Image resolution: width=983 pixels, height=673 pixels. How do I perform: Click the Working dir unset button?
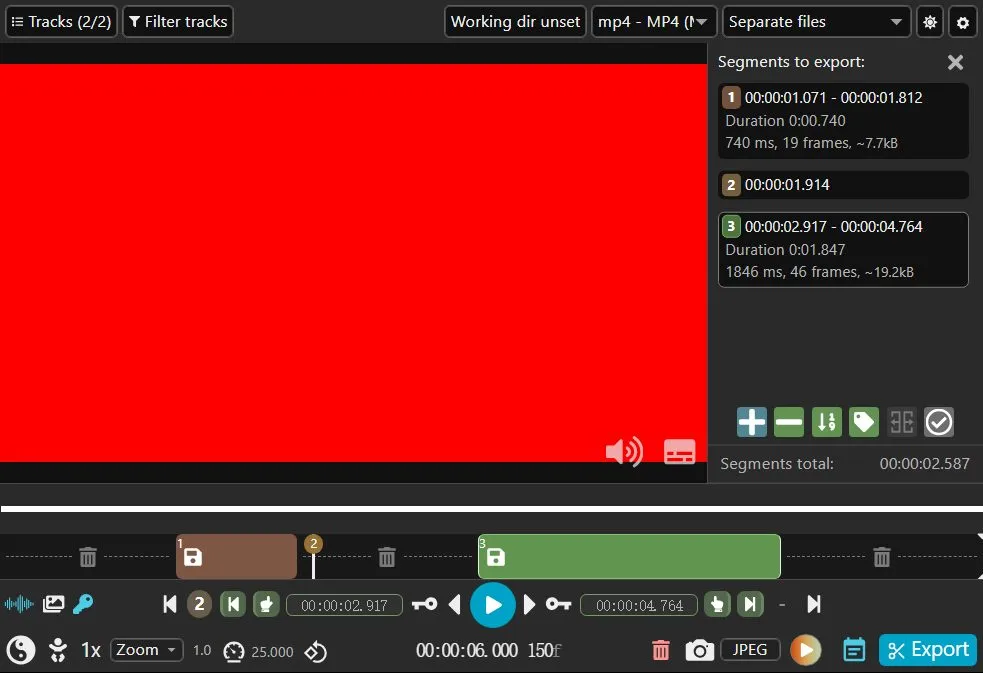515,22
